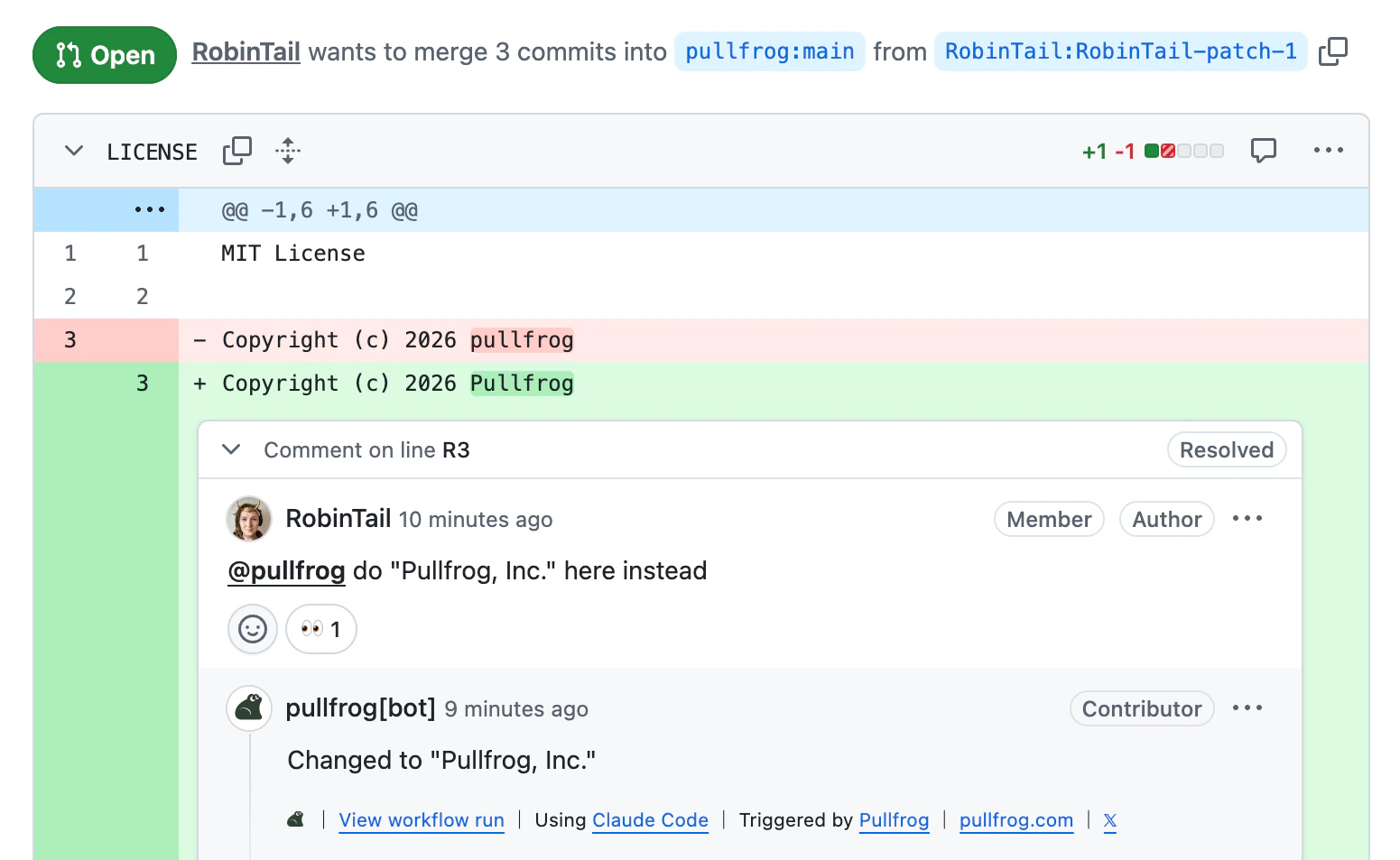Image resolution: width=1400 pixels, height=860 pixels.
Task: Open Claude Code link
Action: (650, 820)
